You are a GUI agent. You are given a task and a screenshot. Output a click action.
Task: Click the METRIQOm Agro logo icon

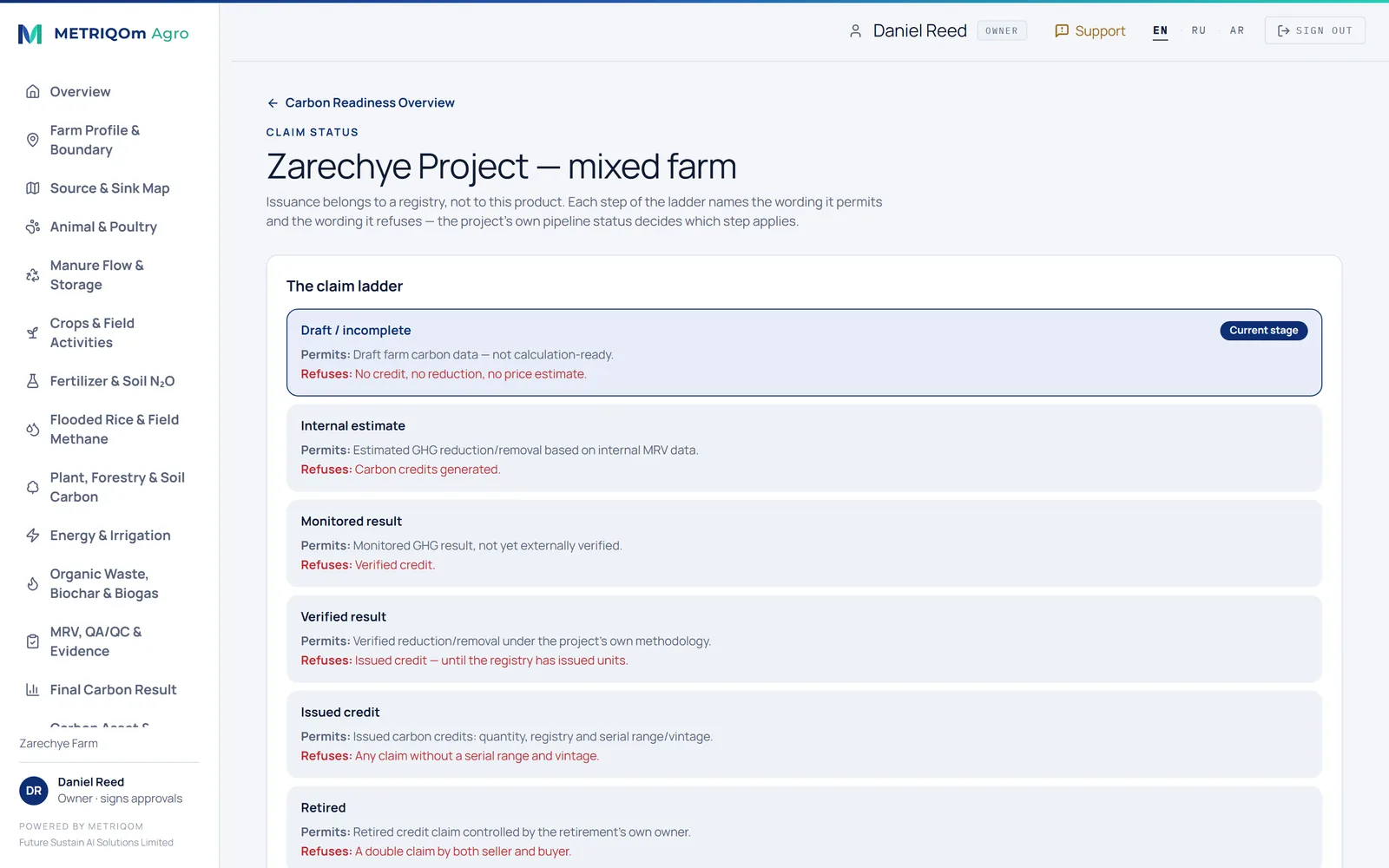tap(30, 34)
